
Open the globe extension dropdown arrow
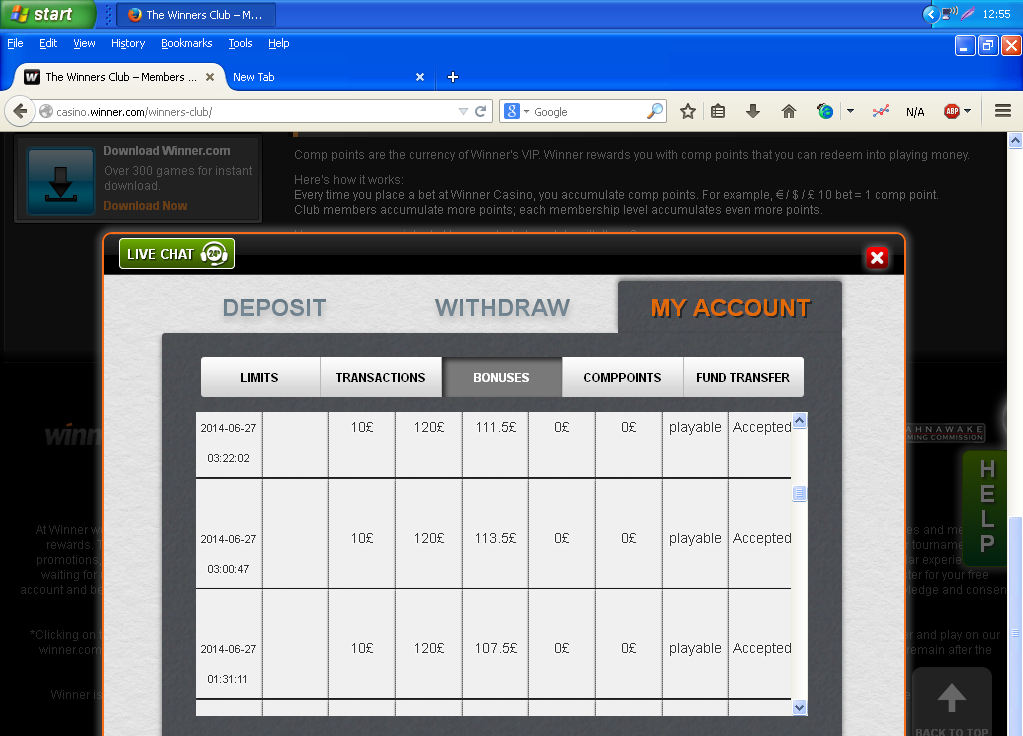pyautogui.click(x=850, y=112)
